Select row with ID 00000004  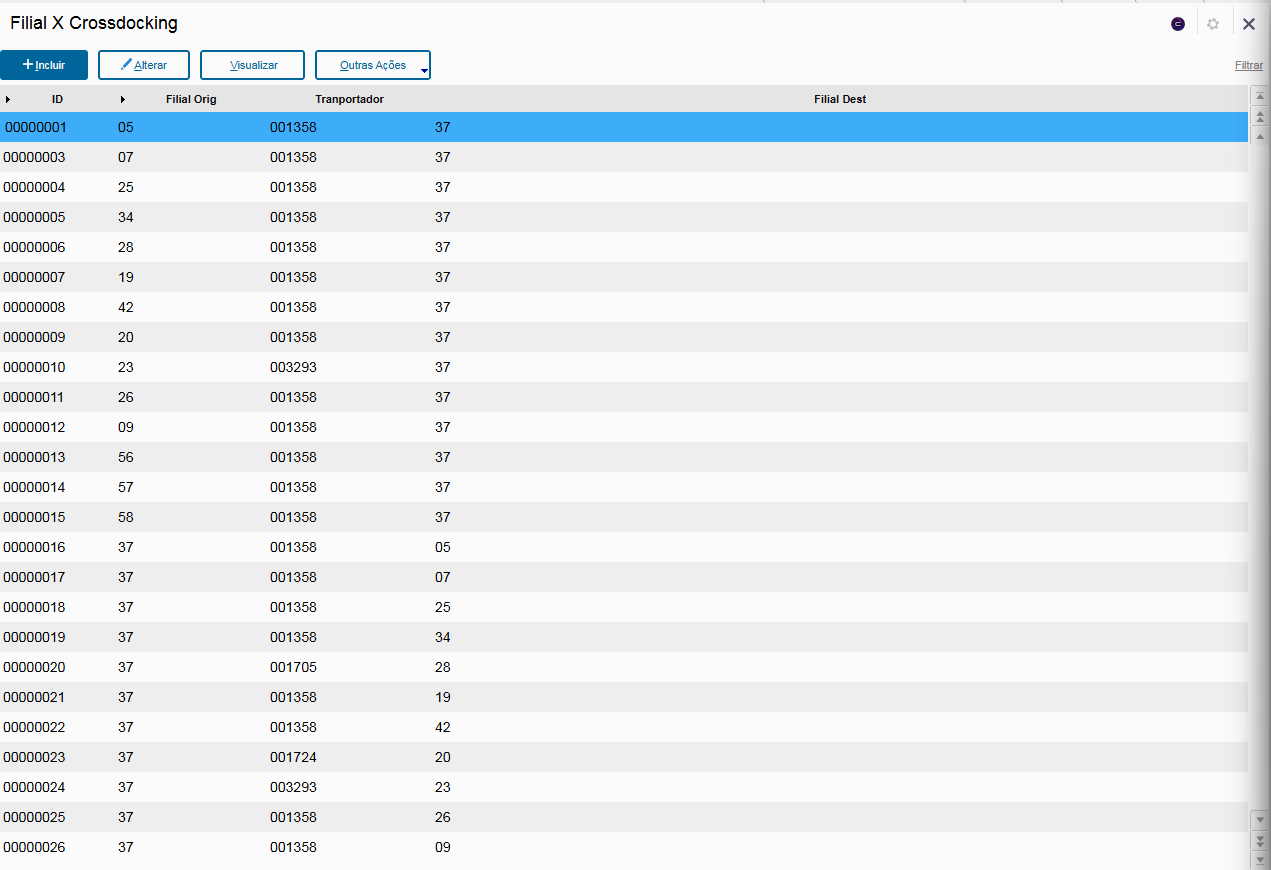click(x=624, y=187)
